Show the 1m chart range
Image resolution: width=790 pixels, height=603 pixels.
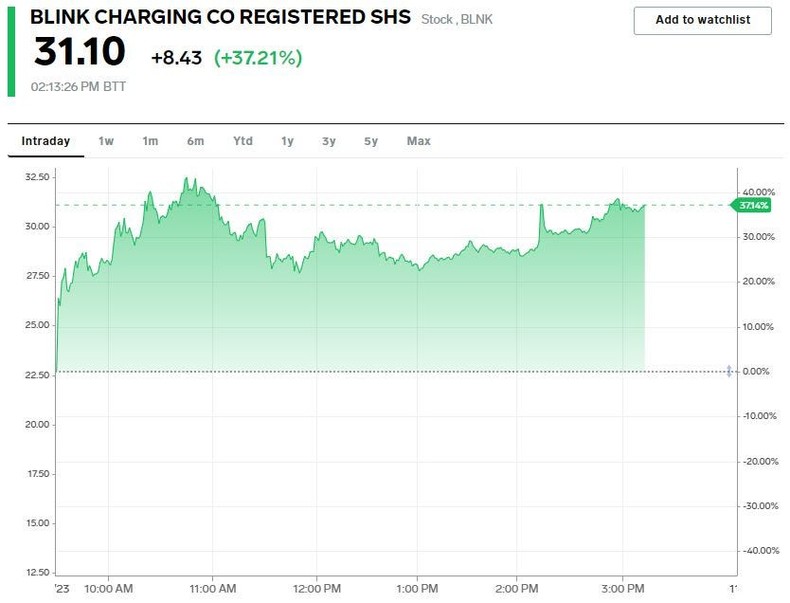(150, 141)
